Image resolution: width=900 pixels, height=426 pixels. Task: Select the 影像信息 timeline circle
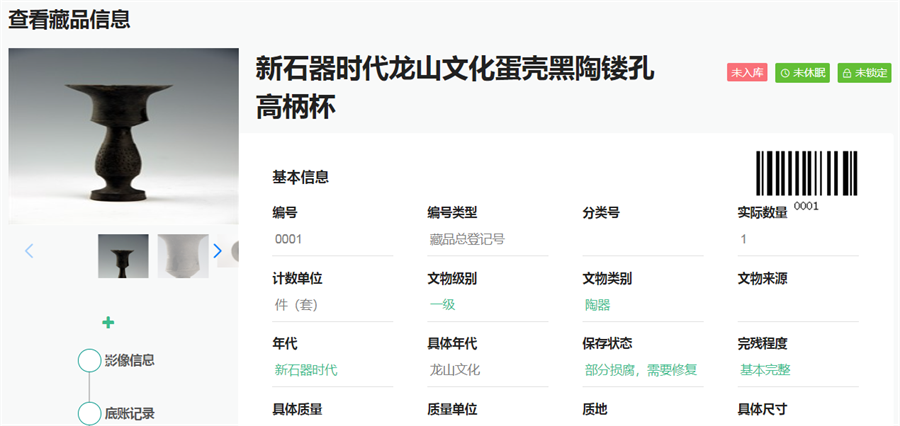pos(89,361)
